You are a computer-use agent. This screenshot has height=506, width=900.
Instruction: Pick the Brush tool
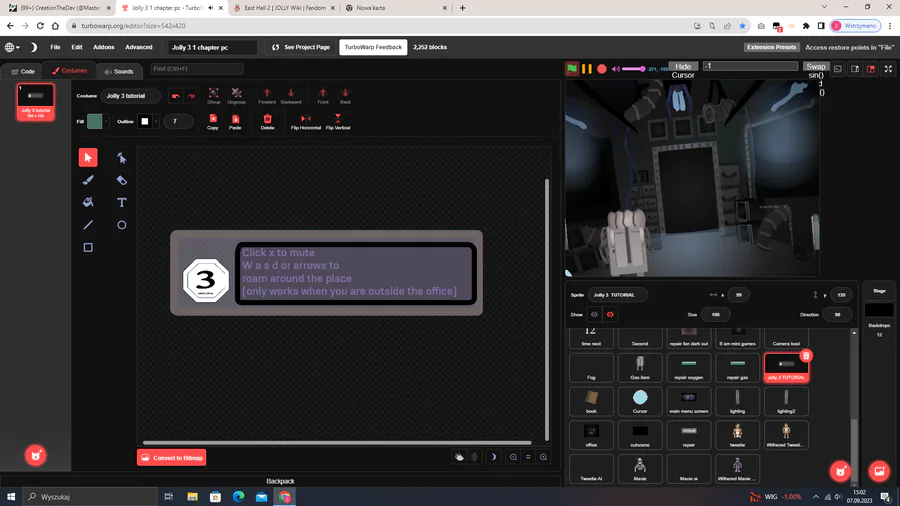click(88, 180)
